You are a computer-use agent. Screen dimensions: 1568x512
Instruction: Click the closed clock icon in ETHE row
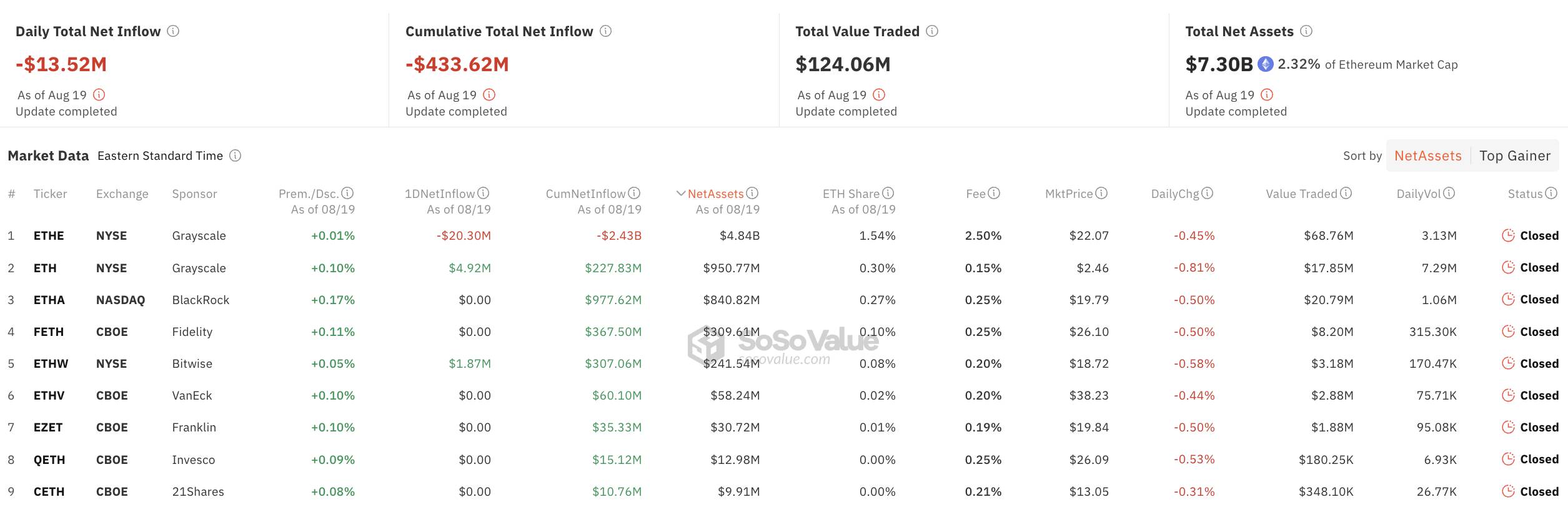coord(1508,235)
